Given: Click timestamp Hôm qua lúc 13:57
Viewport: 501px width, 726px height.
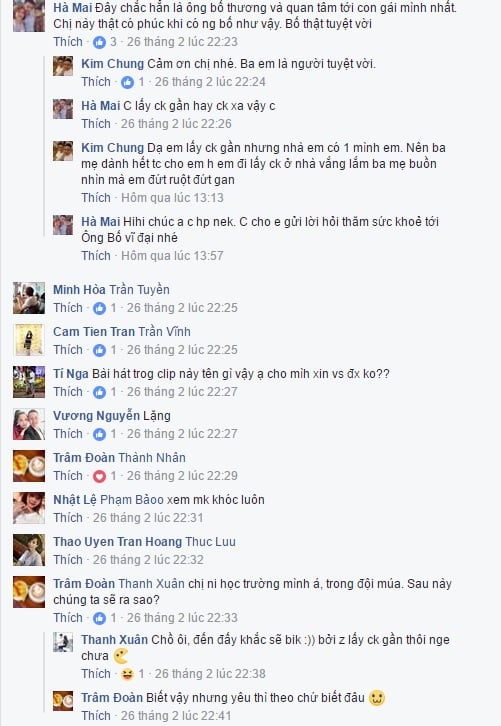Looking at the screenshot, I should coord(172,256).
